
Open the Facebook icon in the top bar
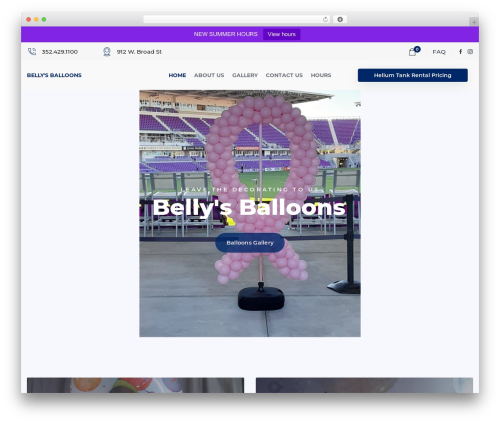tap(460, 52)
